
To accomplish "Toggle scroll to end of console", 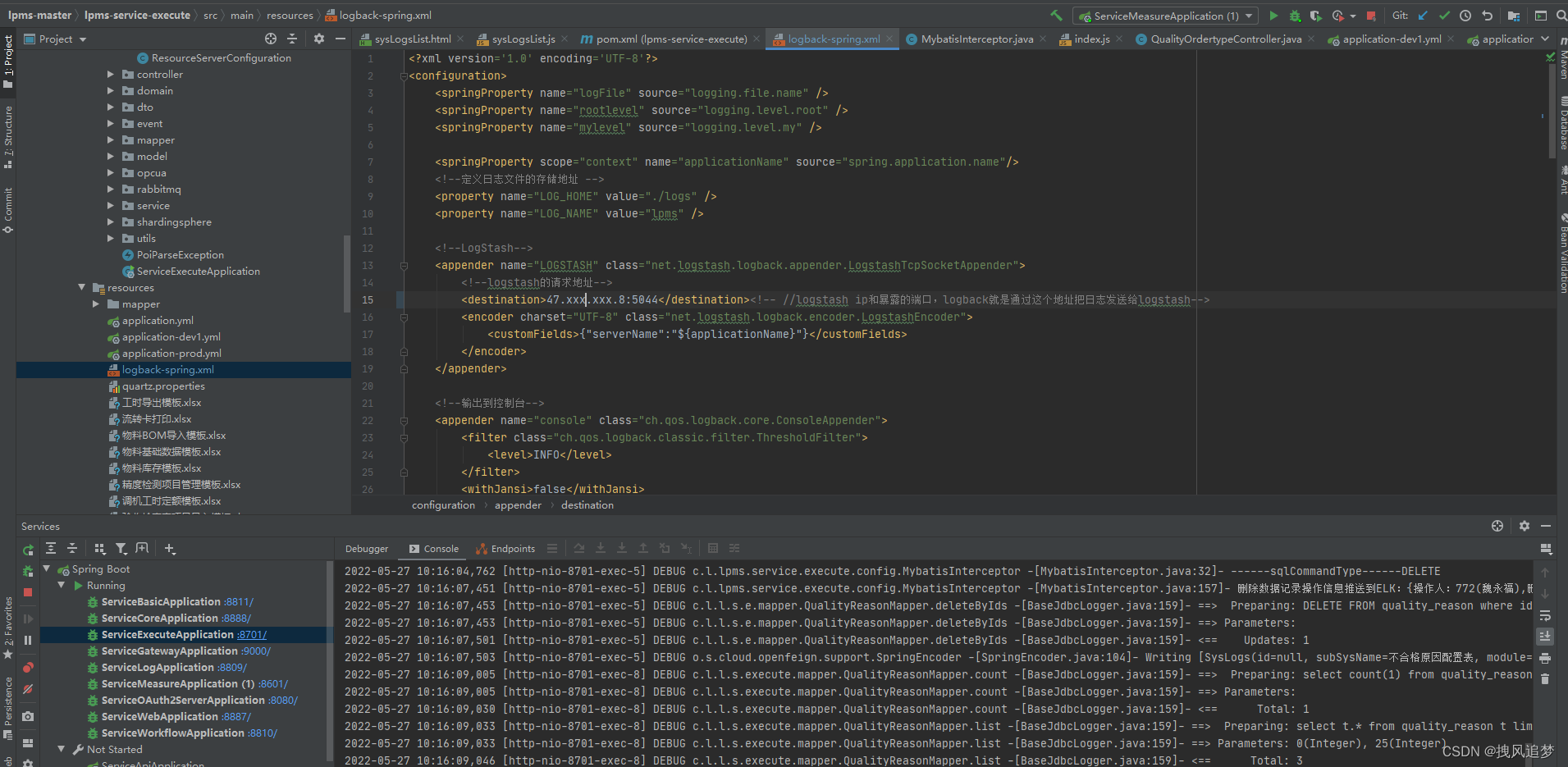I will click(x=1545, y=637).
